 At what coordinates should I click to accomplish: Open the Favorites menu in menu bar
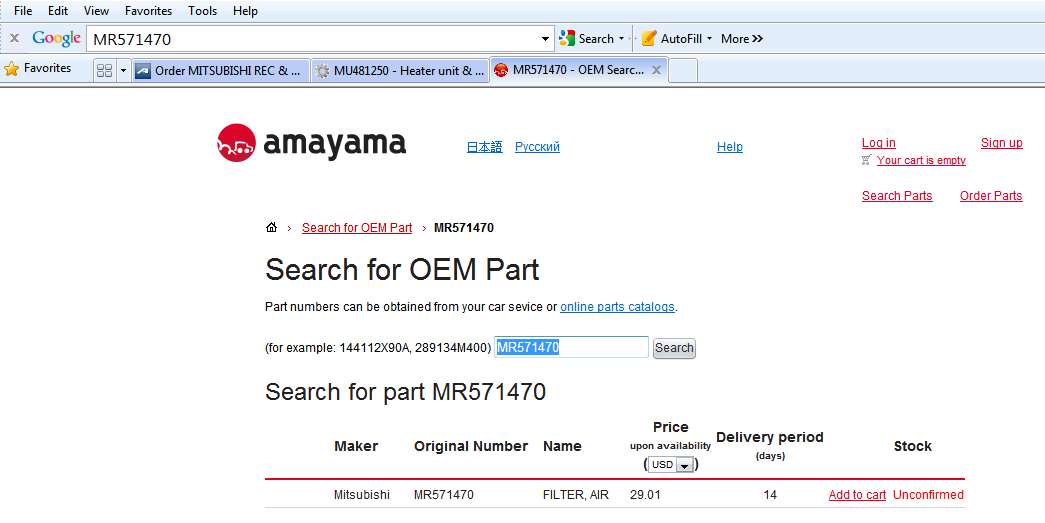(x=148, y=11)
